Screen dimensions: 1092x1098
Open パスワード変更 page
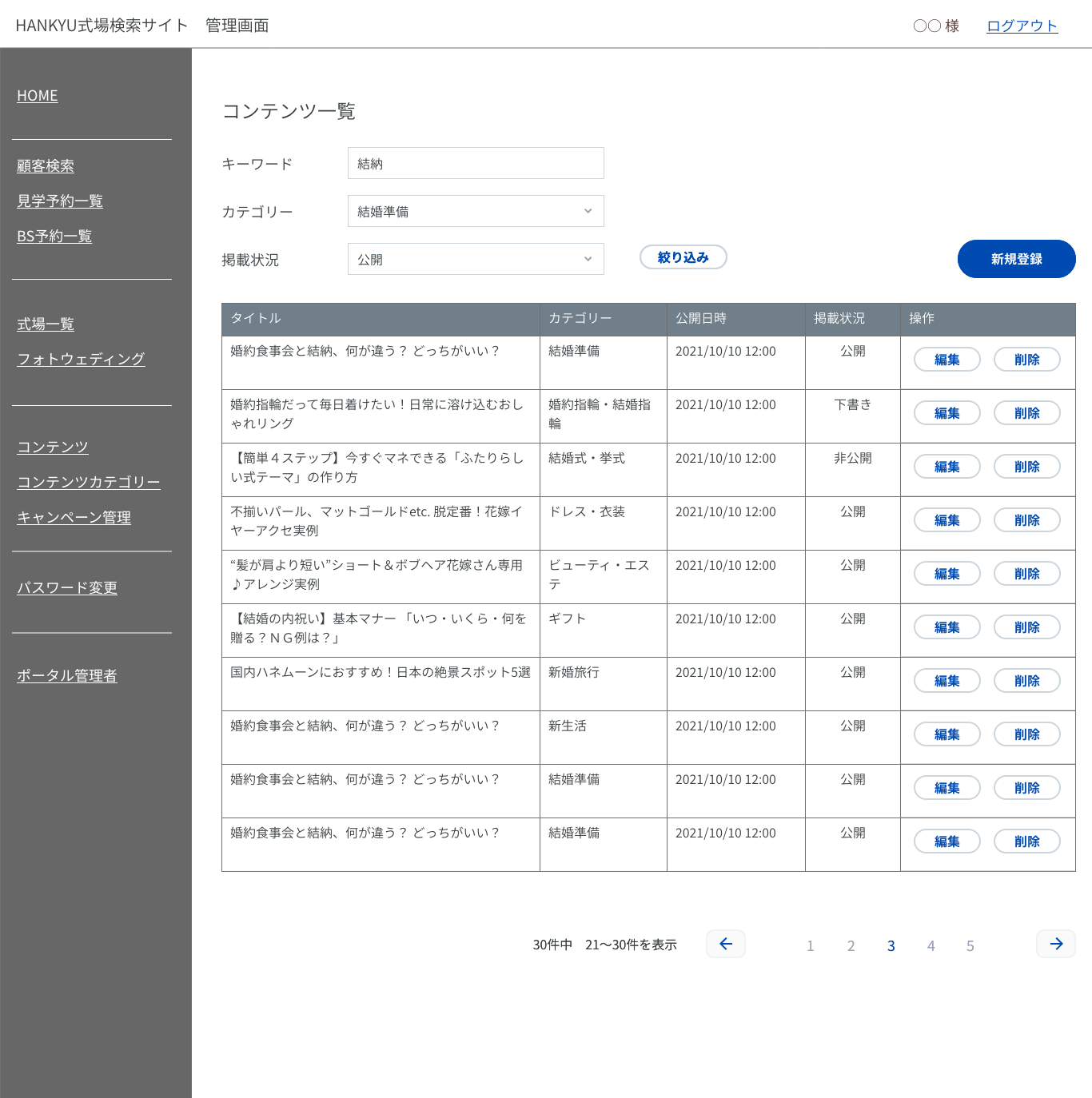[67, 588]
